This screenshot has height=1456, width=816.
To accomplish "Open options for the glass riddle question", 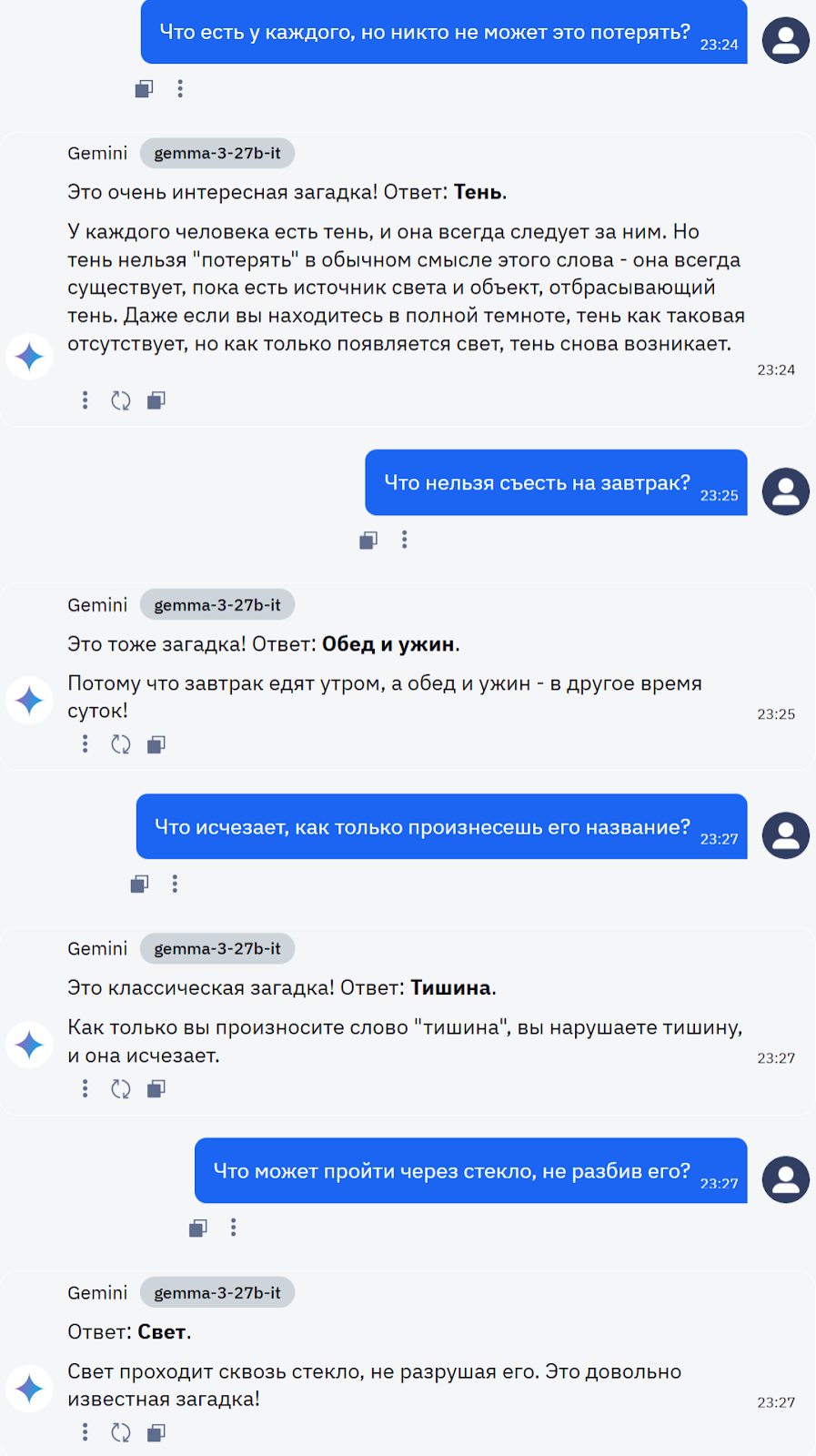I will pos(233,1227).
